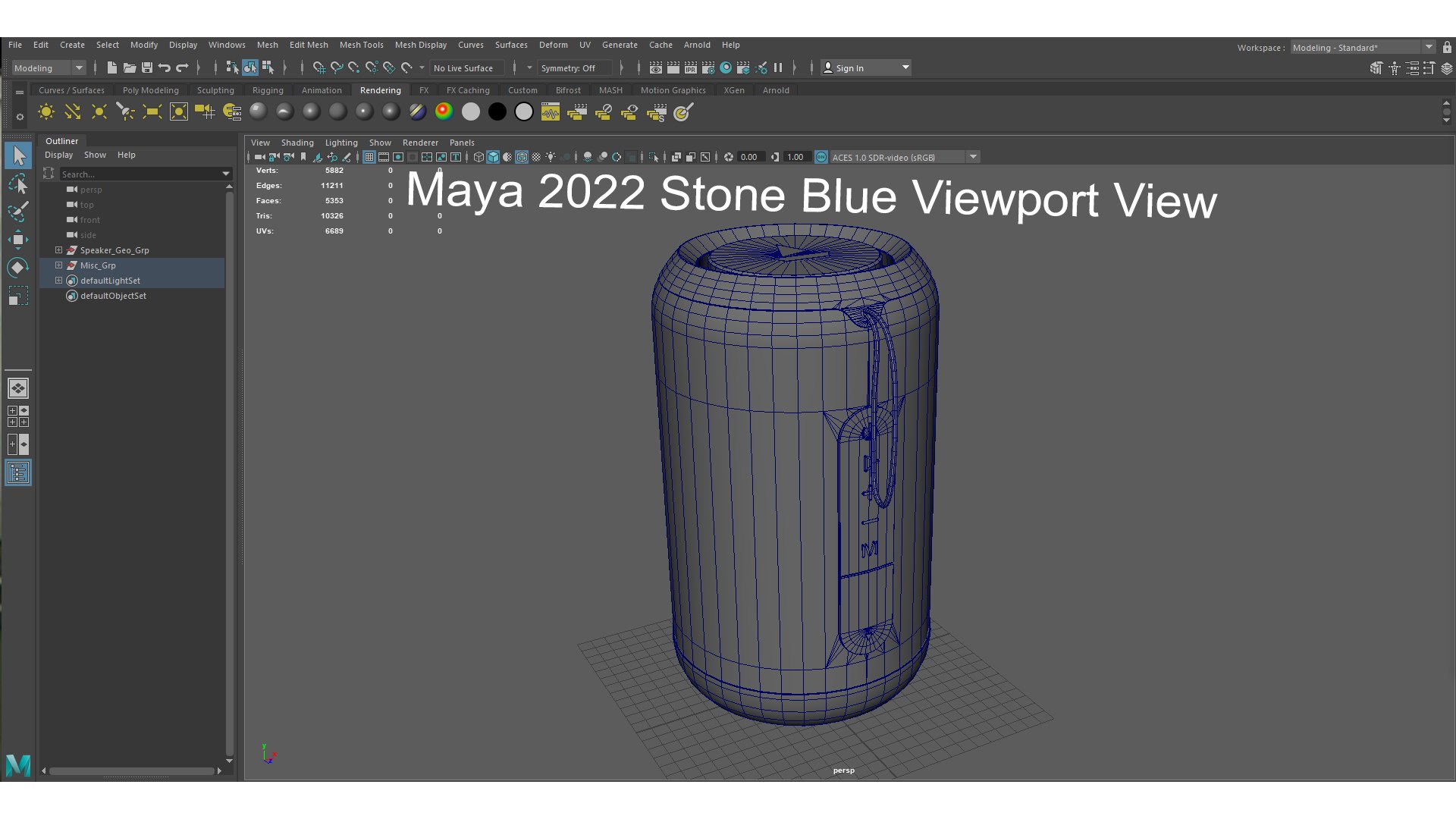The height and width of the screenshot is (819, 1456).
Task: Switch to two-pane side by side layout
Action: pyautogui.click(x=18, y=444)
